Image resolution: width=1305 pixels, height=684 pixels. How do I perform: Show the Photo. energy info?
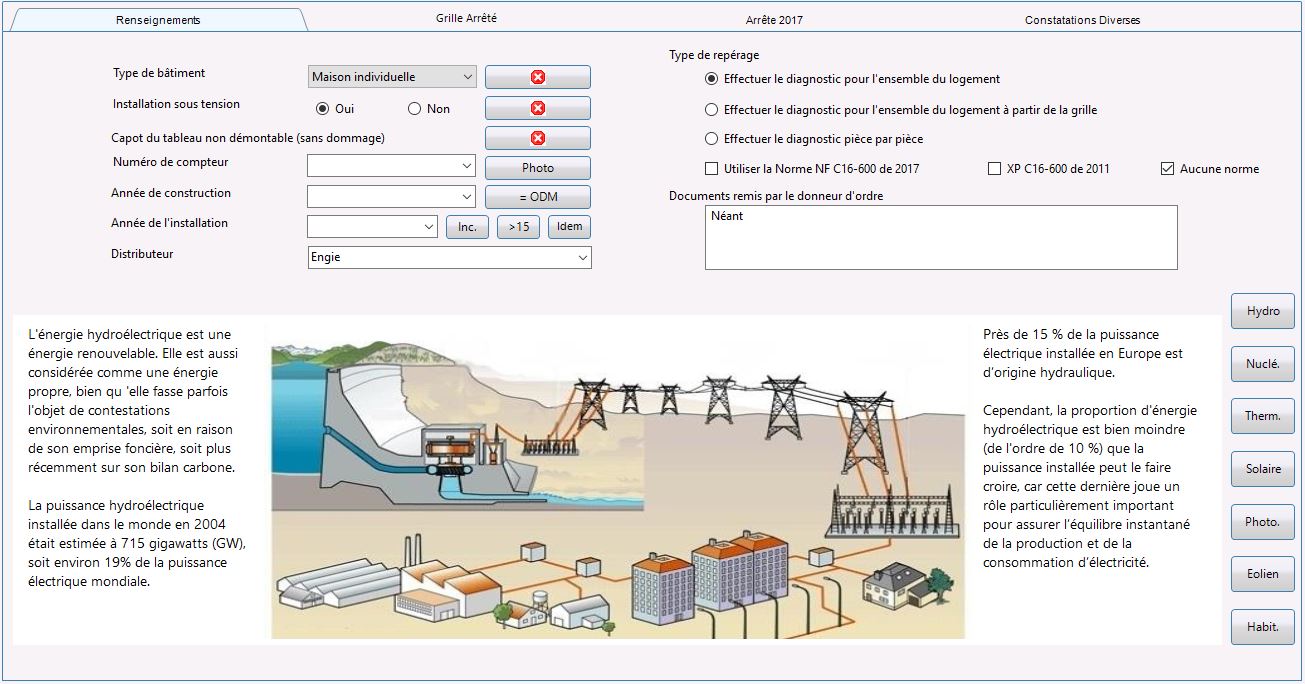pos(1263,522)
